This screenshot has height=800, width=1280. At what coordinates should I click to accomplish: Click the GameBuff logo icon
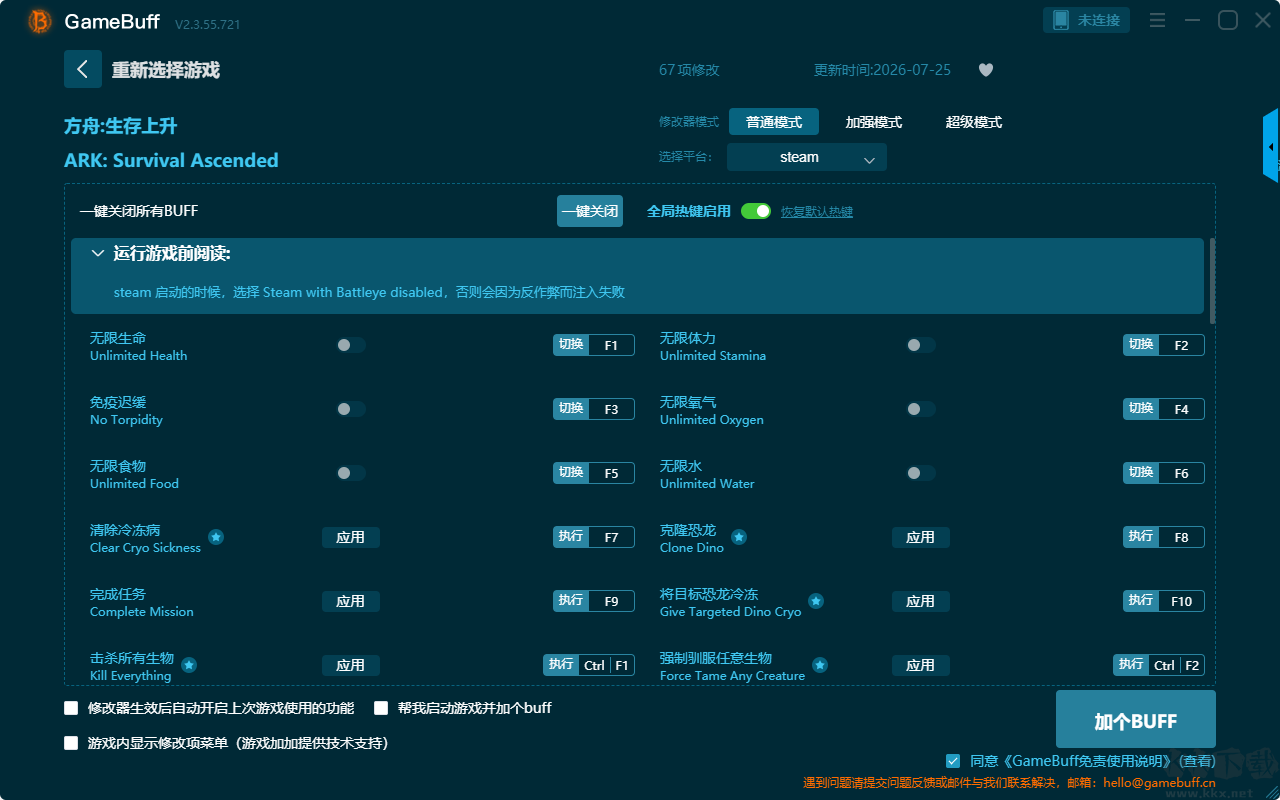[40, 21]
